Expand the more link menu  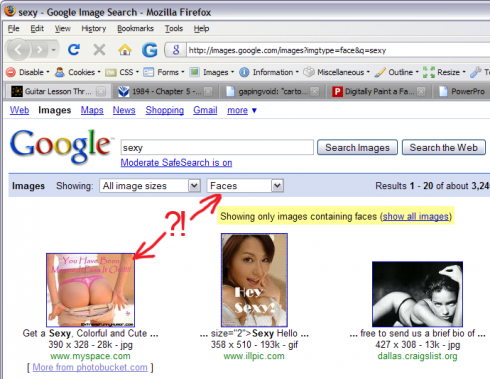tap(242, 110)
